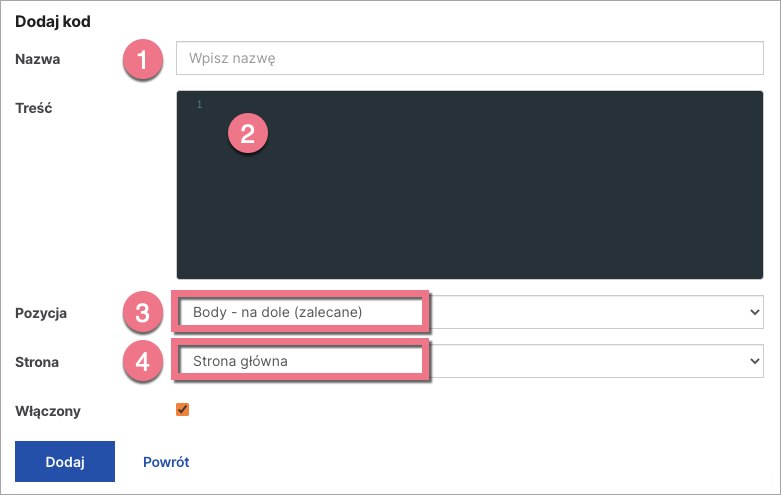Screen dimensions: 781x495
Task: Open the Pozycja dropdown showing Body - na dole
Action: pos(470,312)
